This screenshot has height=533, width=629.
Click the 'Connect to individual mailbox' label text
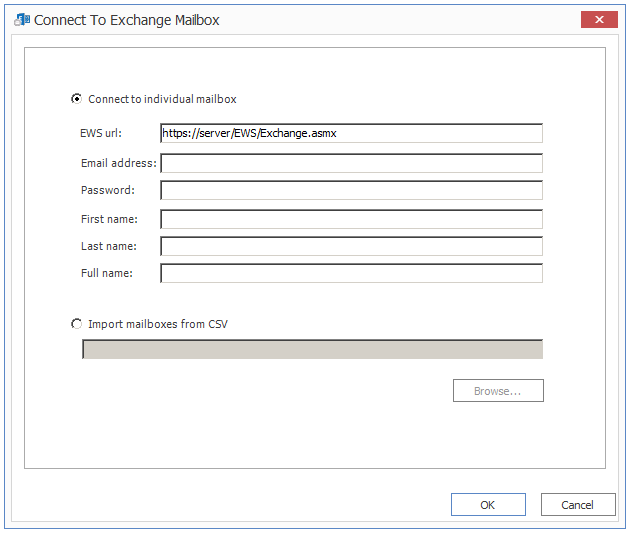[x=162, y=99]
